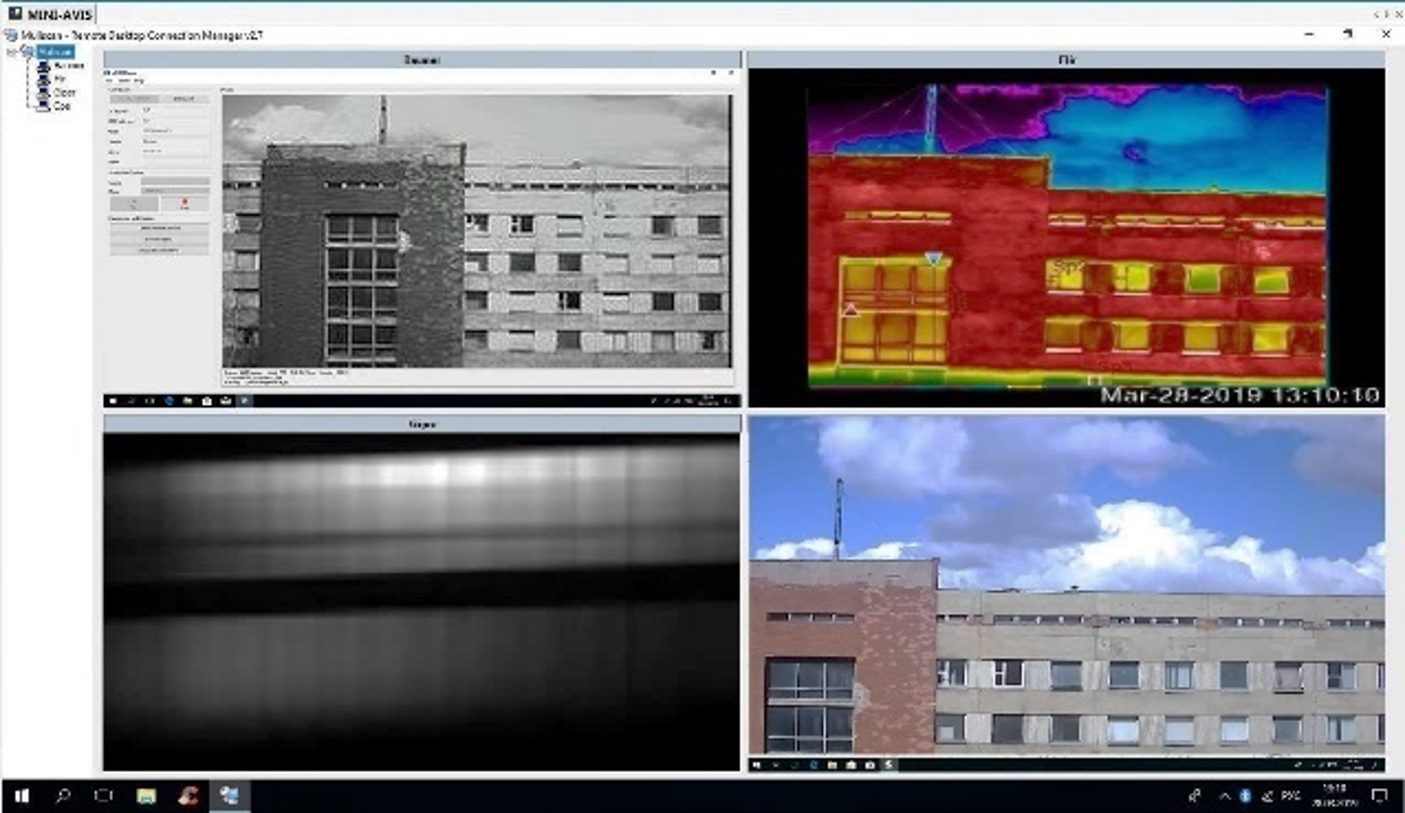This screenshot has width=1405, height=813.
Task: Click the Remote Desktop Connection Manager taskbar icon
Action: click(229, 796)
